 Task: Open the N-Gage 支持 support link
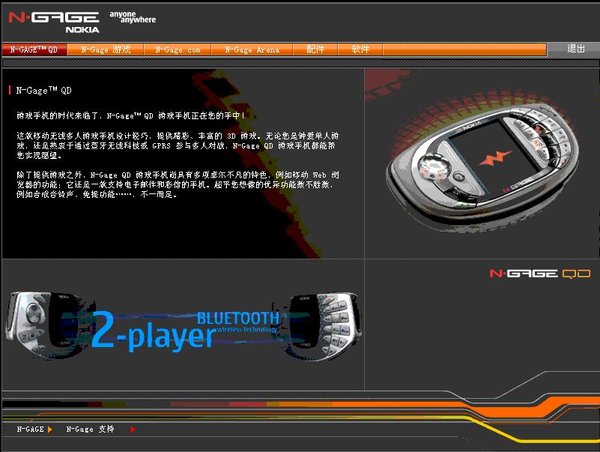click(x=91, y=429)
